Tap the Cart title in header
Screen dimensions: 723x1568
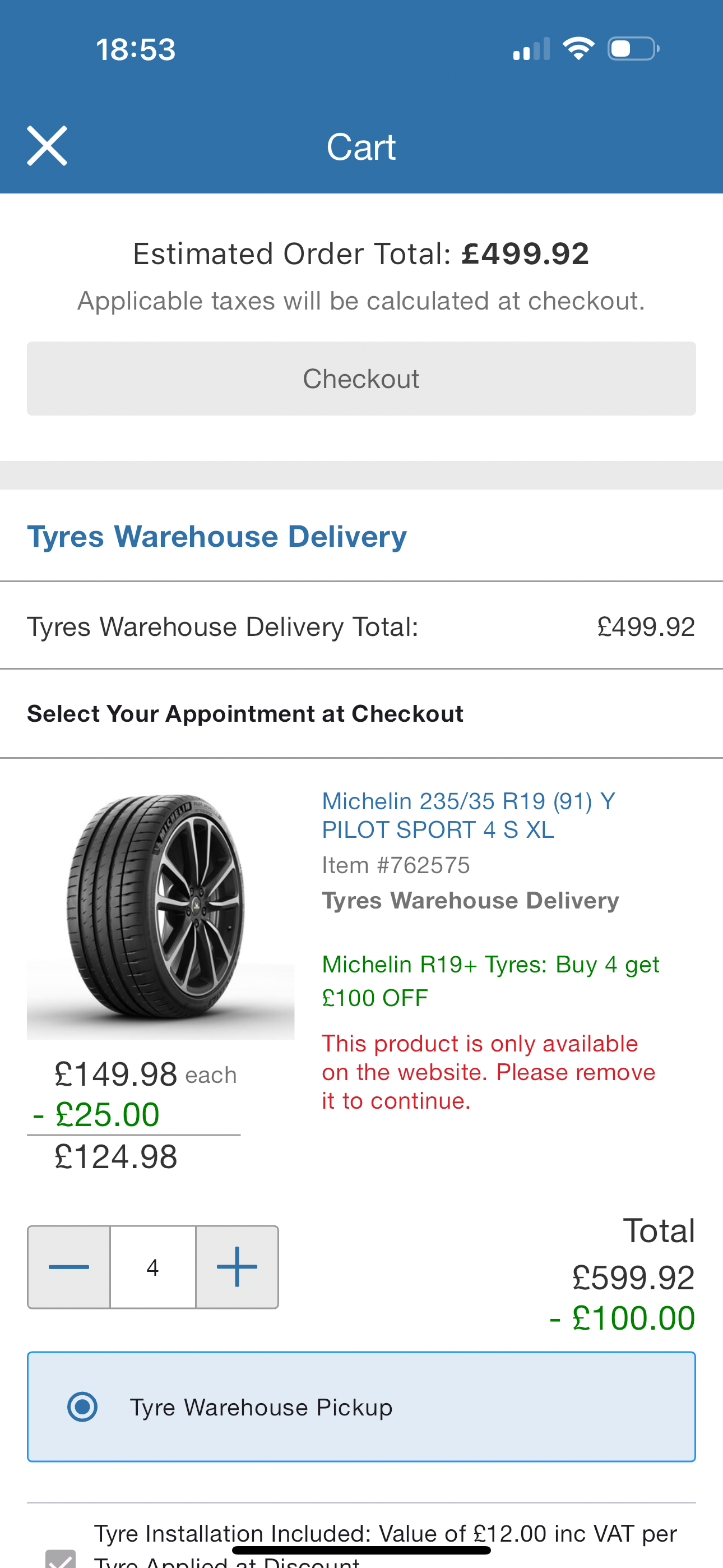(361, 147)
